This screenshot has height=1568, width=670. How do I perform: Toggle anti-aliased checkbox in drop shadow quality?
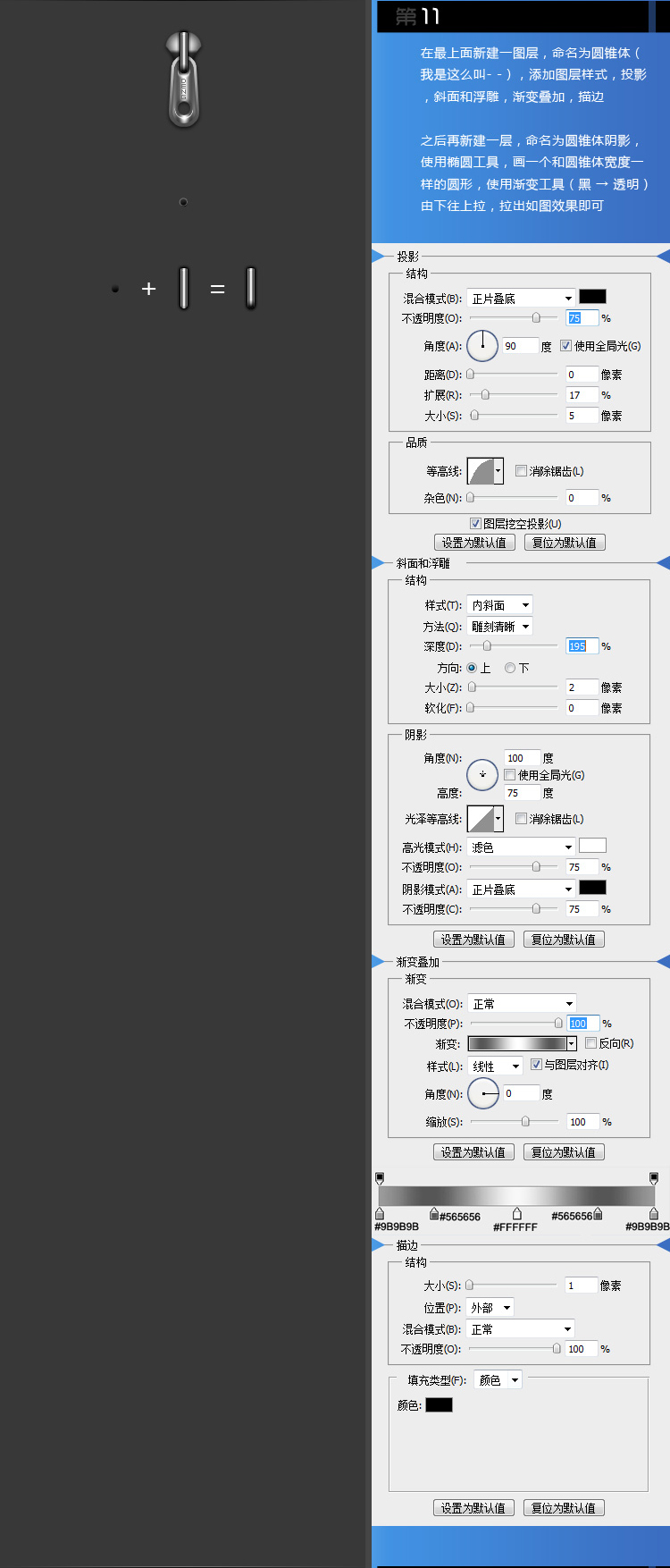(521, 471)
